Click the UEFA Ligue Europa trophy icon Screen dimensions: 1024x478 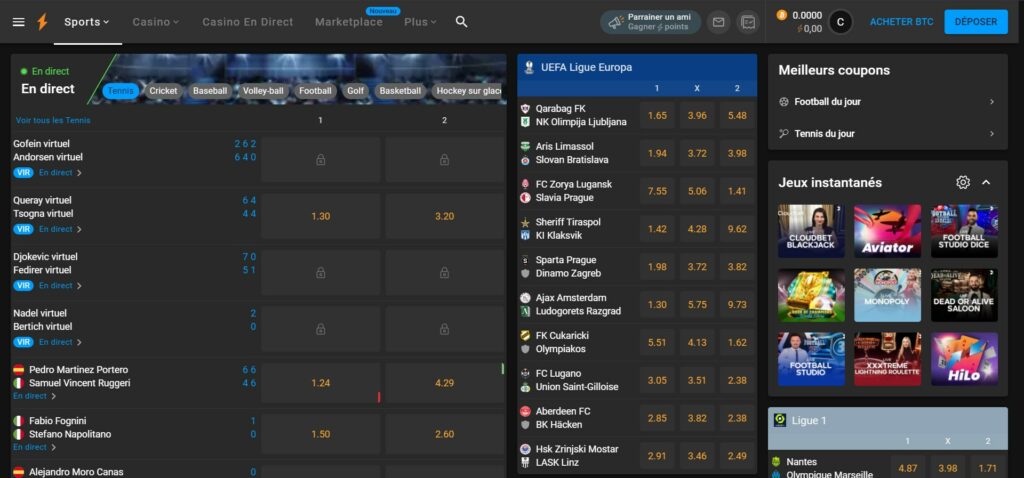click(528, 67)
